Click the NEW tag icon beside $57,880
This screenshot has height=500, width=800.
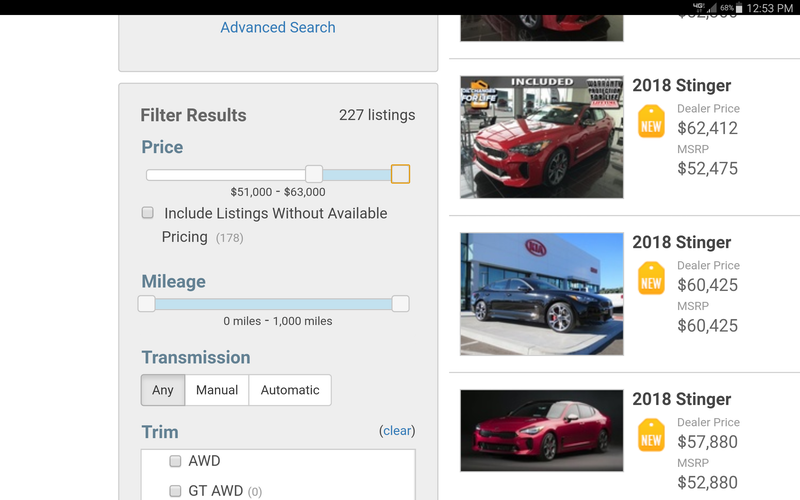coord(651,435)
